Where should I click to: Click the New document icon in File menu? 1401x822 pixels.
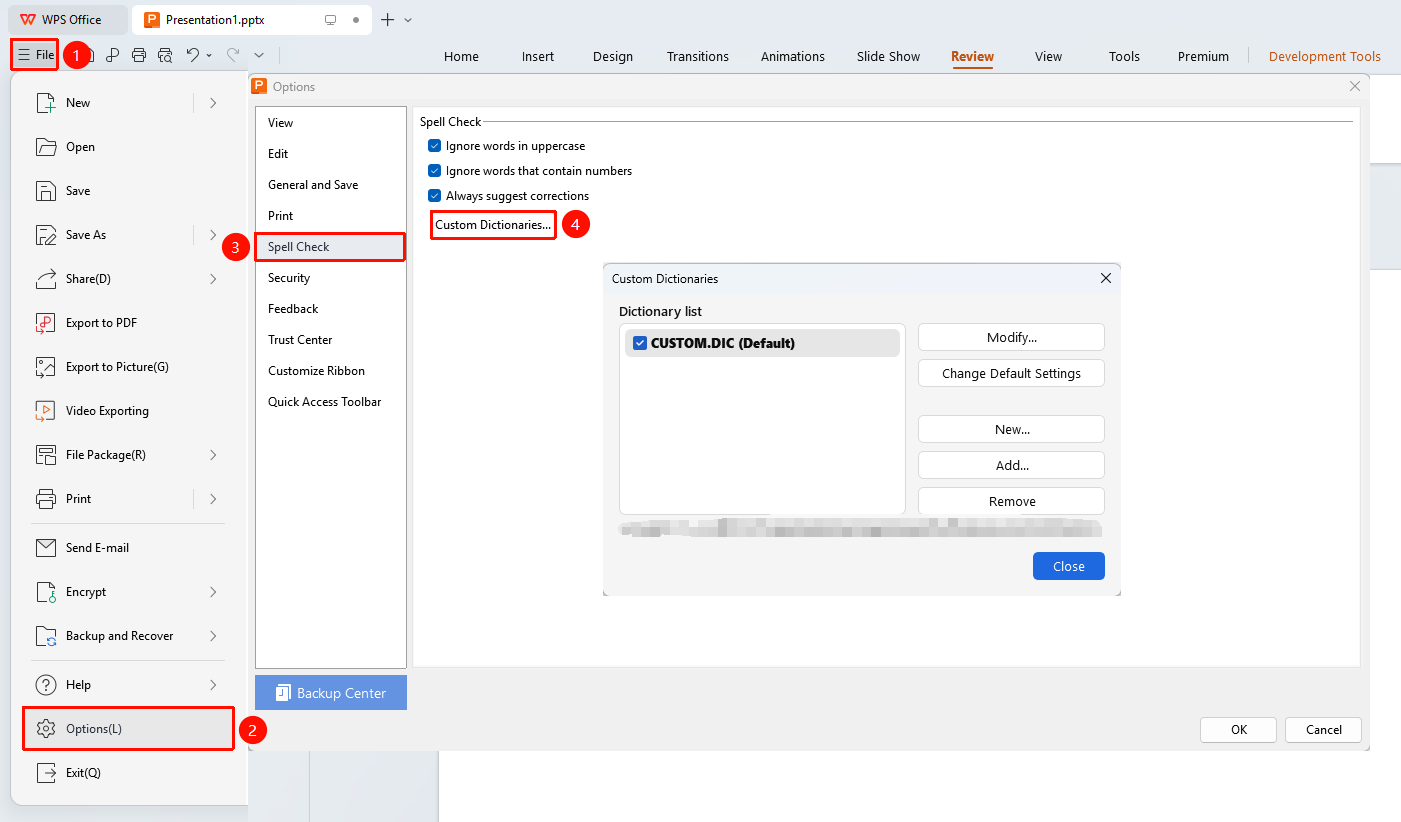(x=46, y=103)
